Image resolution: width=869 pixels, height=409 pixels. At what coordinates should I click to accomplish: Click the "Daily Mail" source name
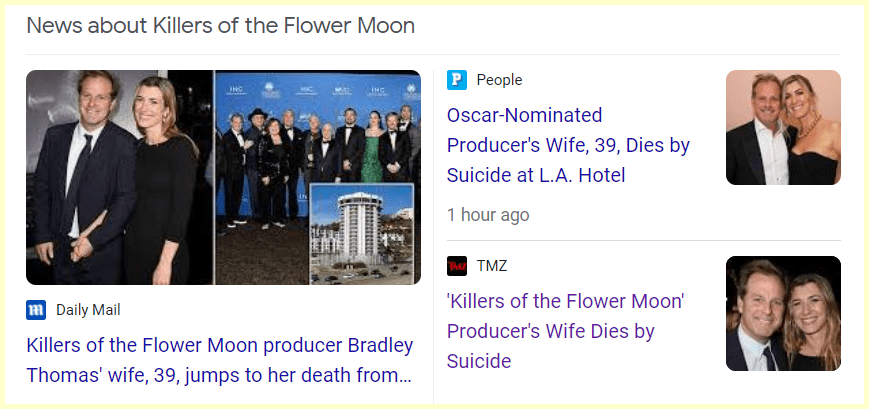tap(88, 310)
